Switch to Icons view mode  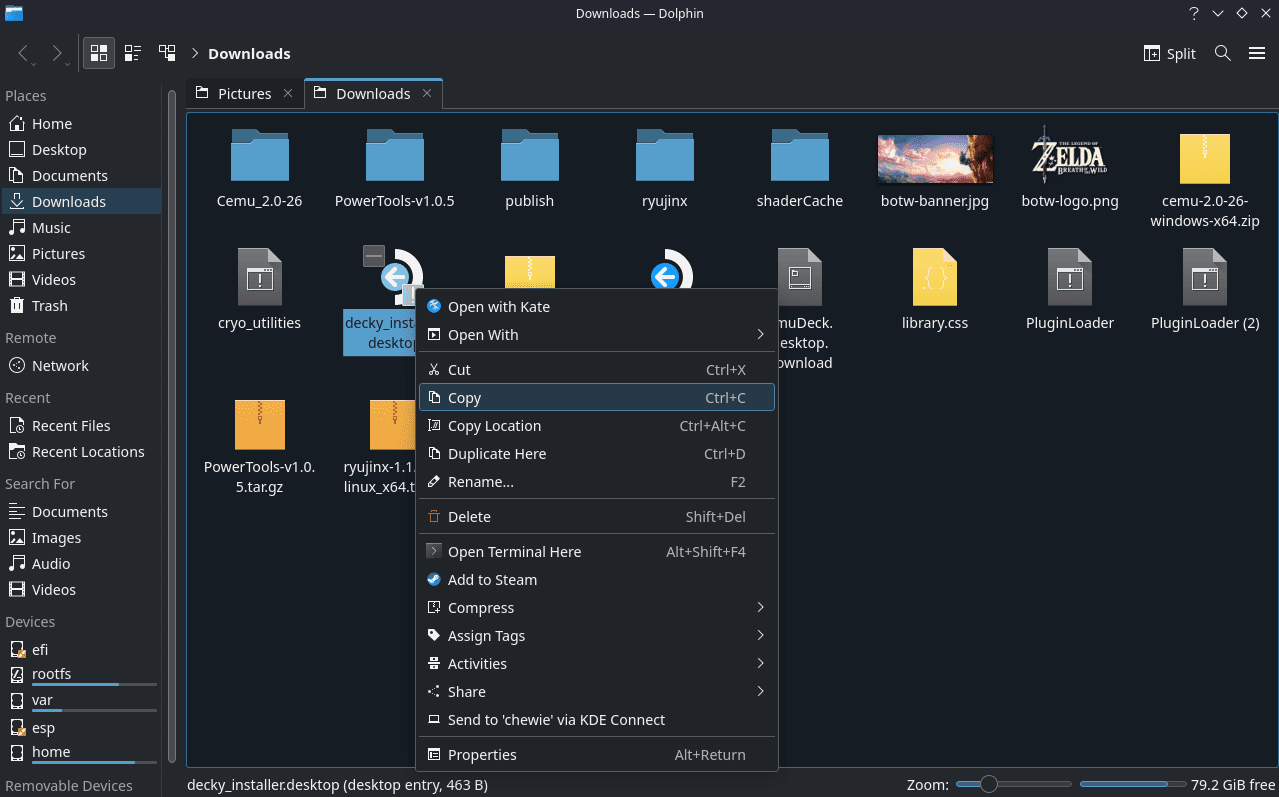(99, 53)
